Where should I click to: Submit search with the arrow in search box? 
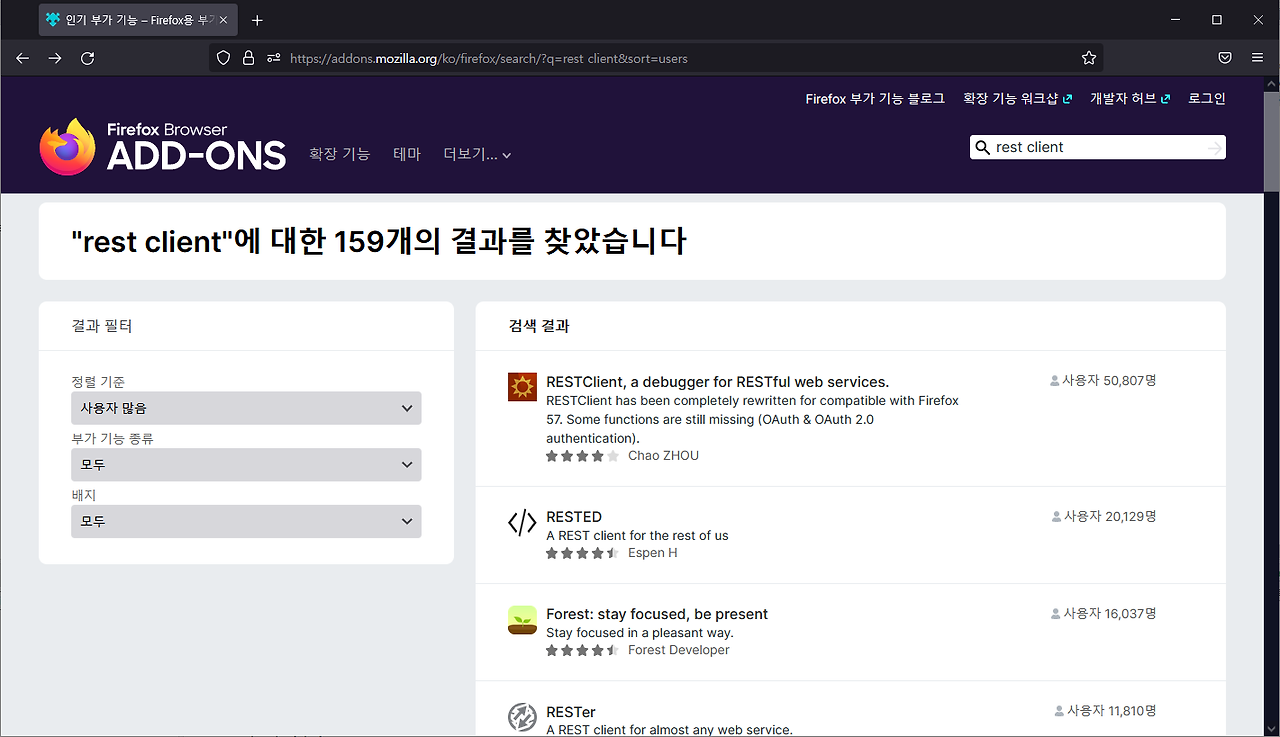pos(1214,147)
